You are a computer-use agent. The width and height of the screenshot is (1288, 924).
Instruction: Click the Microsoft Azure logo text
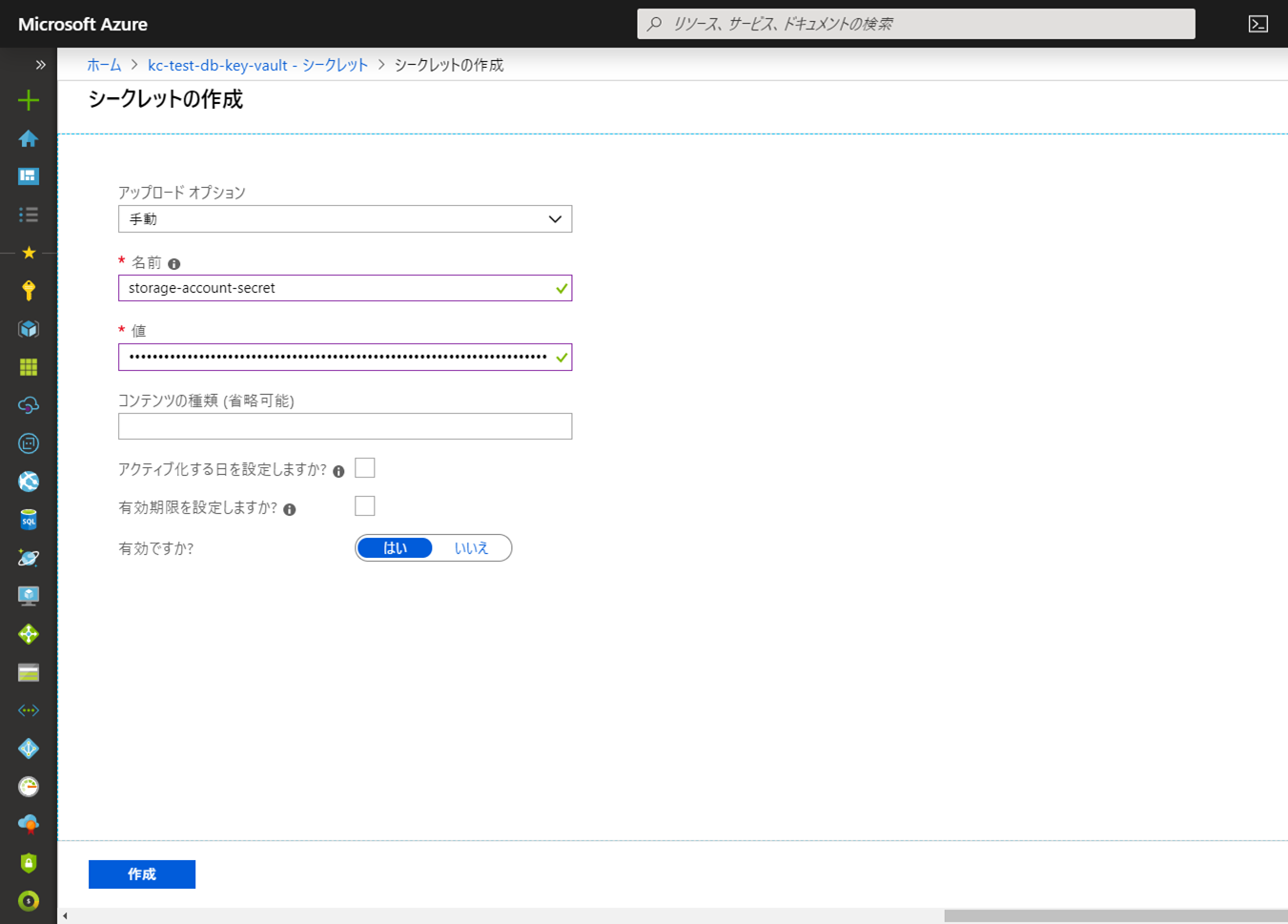(83, 24)
